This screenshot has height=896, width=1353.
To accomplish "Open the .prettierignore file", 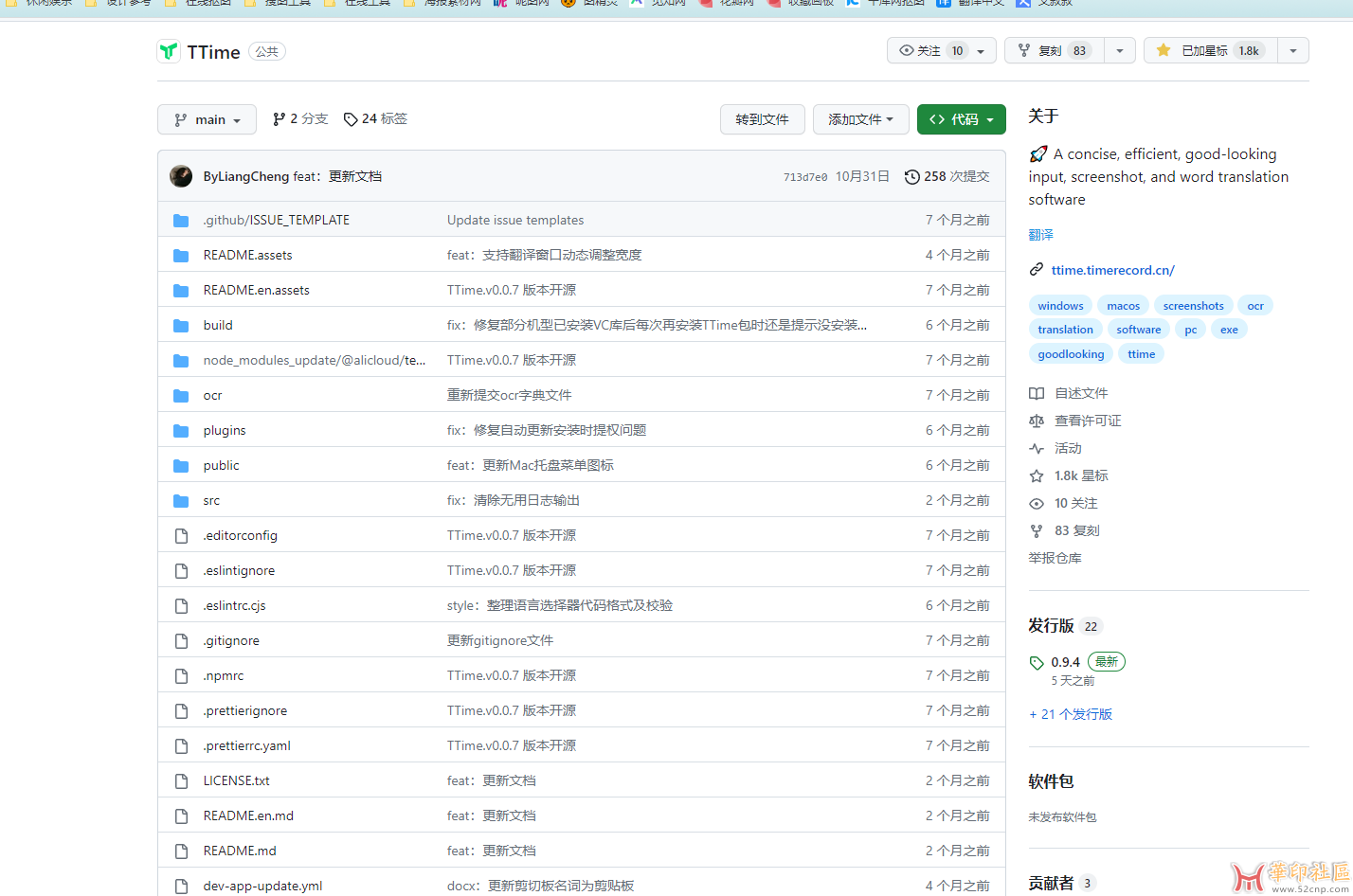I will (244, 710).
